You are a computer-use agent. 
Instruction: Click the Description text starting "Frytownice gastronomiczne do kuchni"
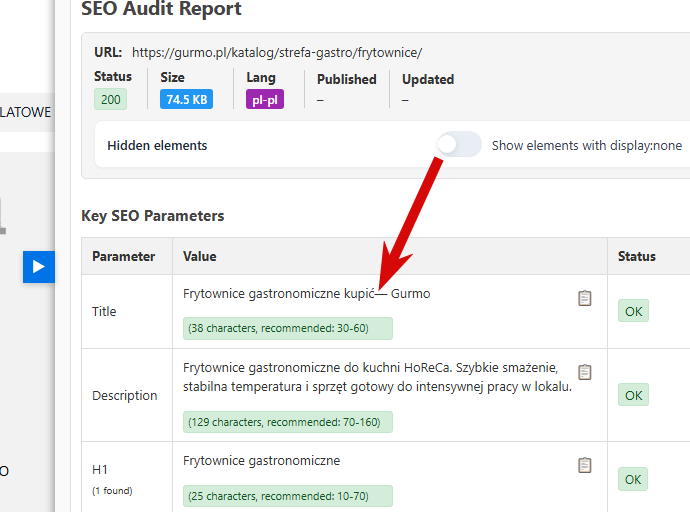(377, 376)
